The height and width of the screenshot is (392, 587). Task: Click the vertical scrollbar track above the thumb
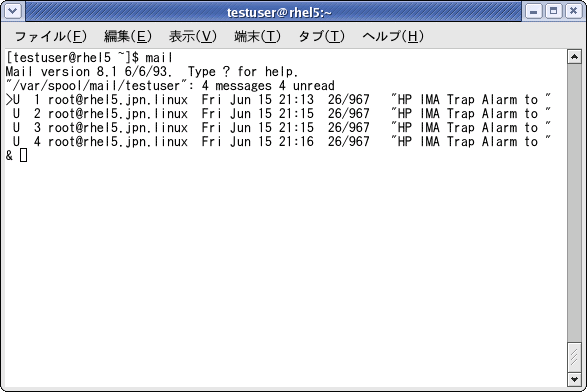coord(574,202)
